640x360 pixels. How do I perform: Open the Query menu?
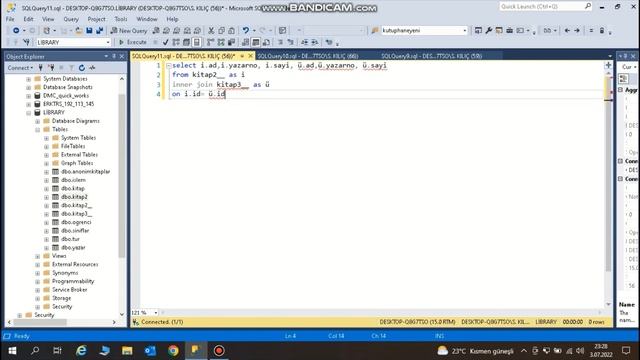pyautogui.click(x=71, y=19)
